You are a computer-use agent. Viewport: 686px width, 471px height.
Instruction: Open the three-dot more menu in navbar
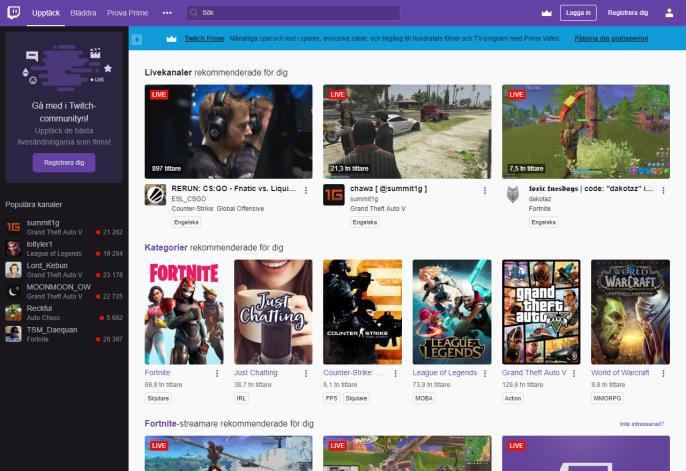(167, 13)
